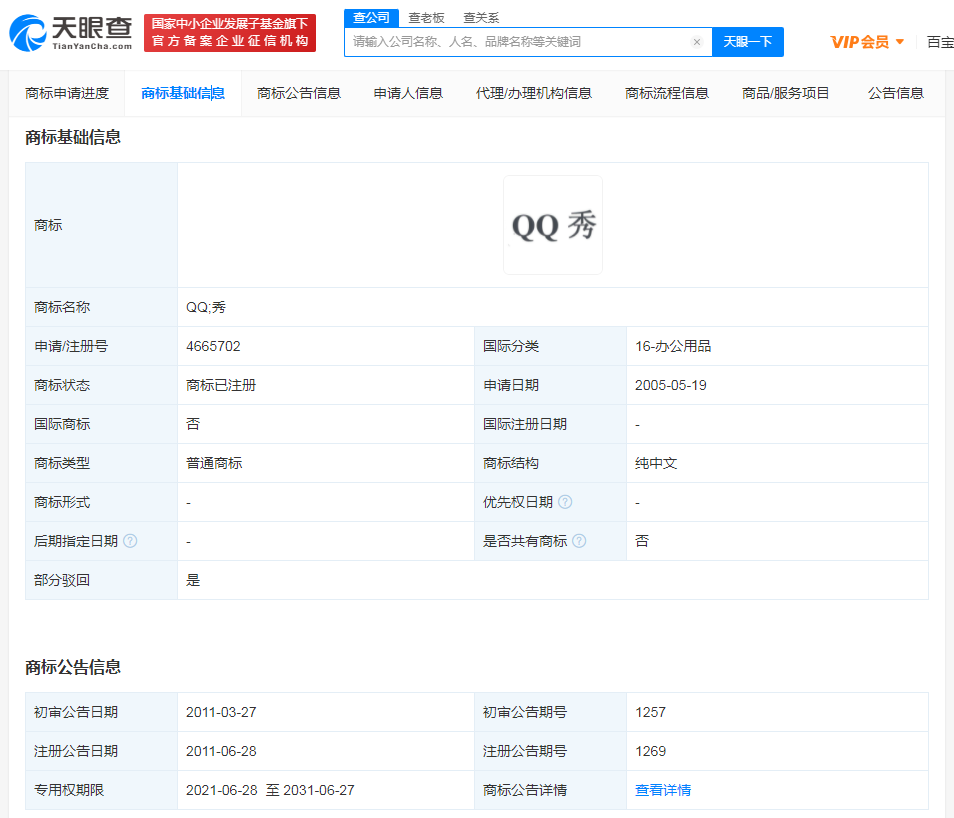Image resolution: width=954 pixels, height=818 pixels.
Task: Click the 天眼一下 search button
Action: coord(748,42)
